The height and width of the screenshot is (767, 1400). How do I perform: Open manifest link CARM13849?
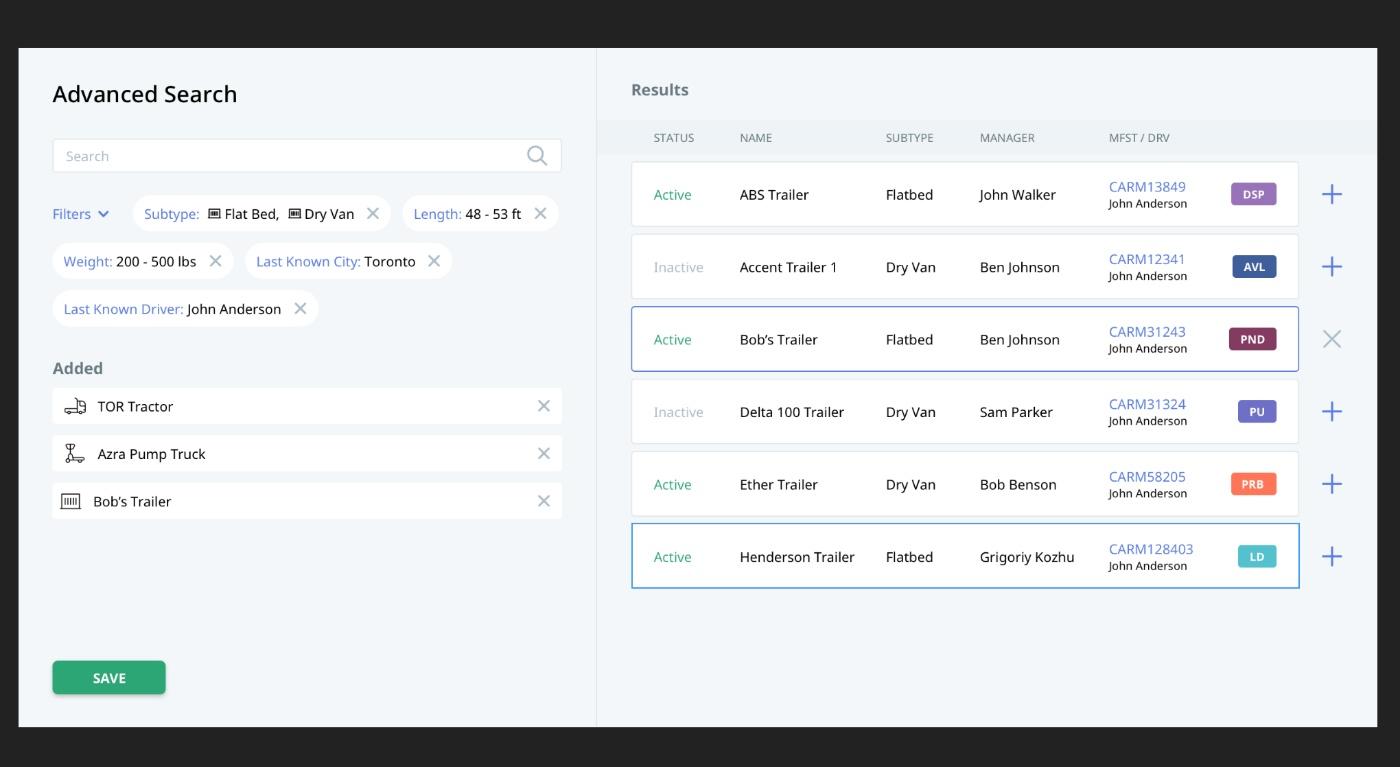tap(1147, 186)
